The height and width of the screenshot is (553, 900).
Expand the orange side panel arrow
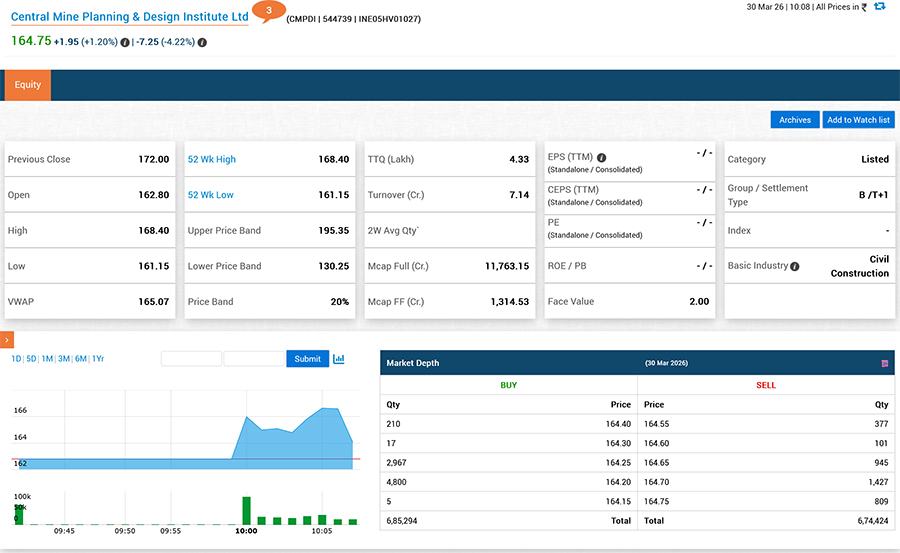tap(6, 341)
